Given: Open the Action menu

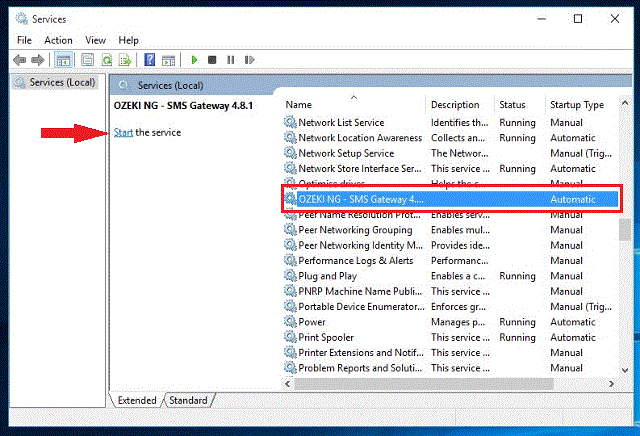Looking at the screenshot, I should click(x=58, y=40).
